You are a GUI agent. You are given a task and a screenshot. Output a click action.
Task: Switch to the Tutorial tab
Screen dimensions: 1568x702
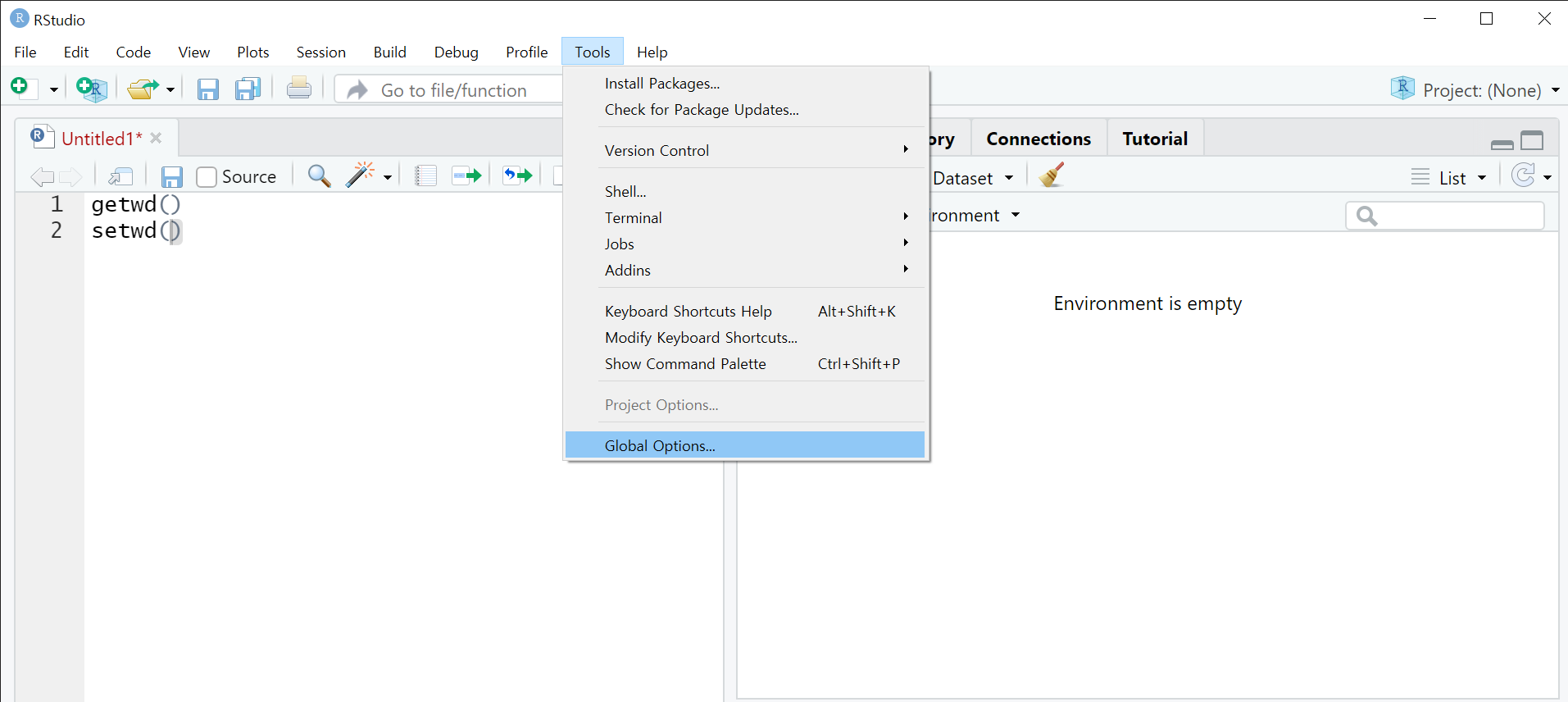pos(1155,139)
